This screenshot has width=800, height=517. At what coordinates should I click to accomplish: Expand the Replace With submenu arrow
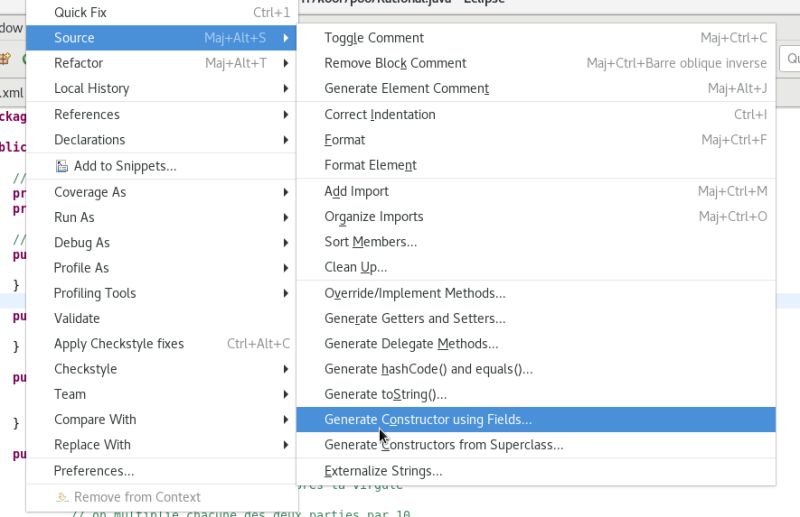(x=286, y=445)
